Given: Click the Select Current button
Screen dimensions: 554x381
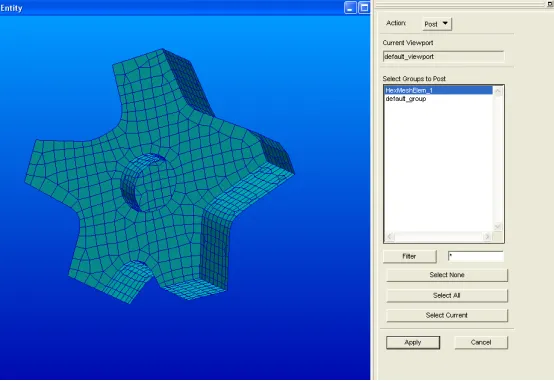Looking at the screenshot, I should pyautogui.click(x=447, y=315).
